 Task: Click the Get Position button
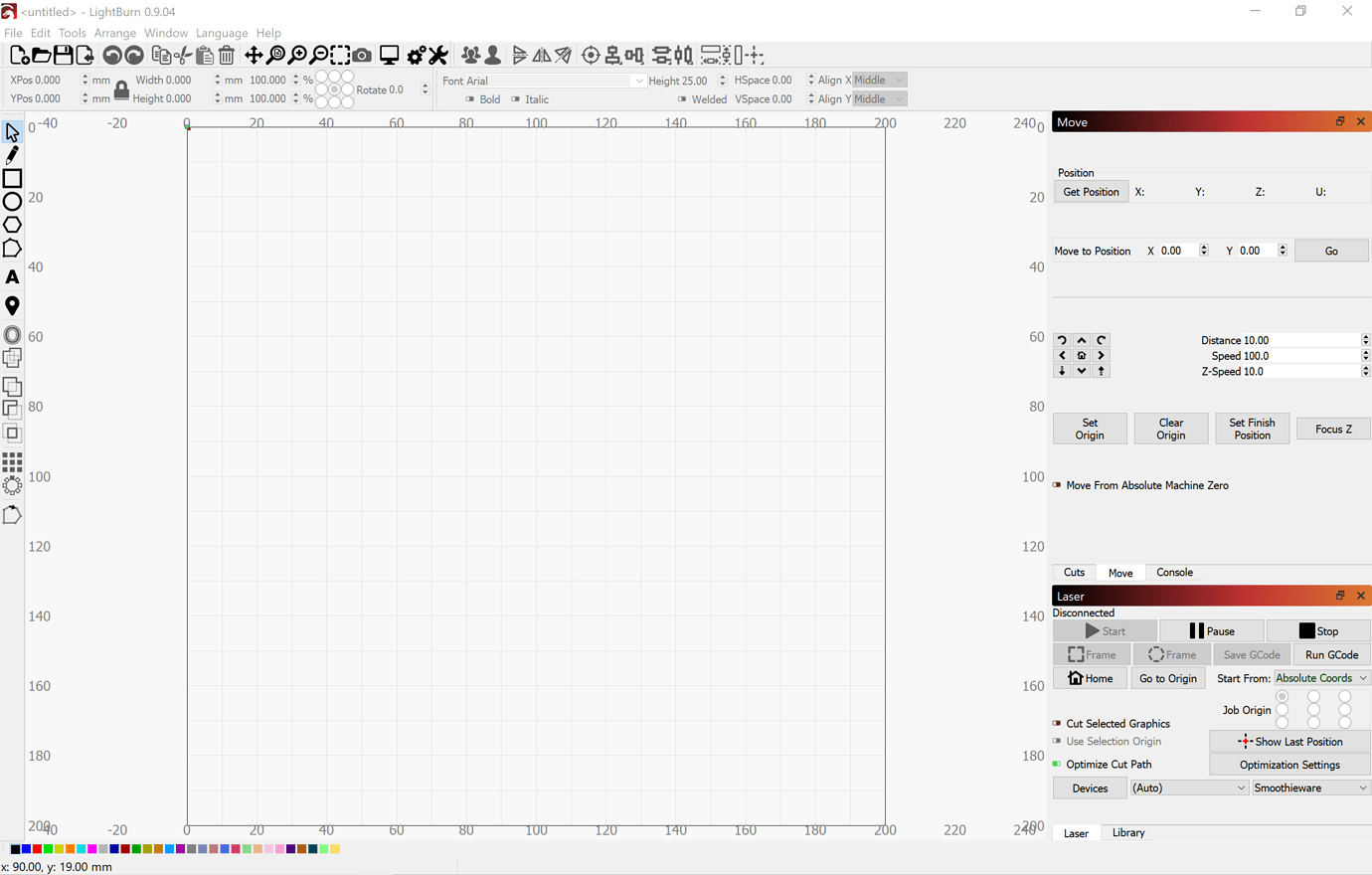[x=1091, y=192]
